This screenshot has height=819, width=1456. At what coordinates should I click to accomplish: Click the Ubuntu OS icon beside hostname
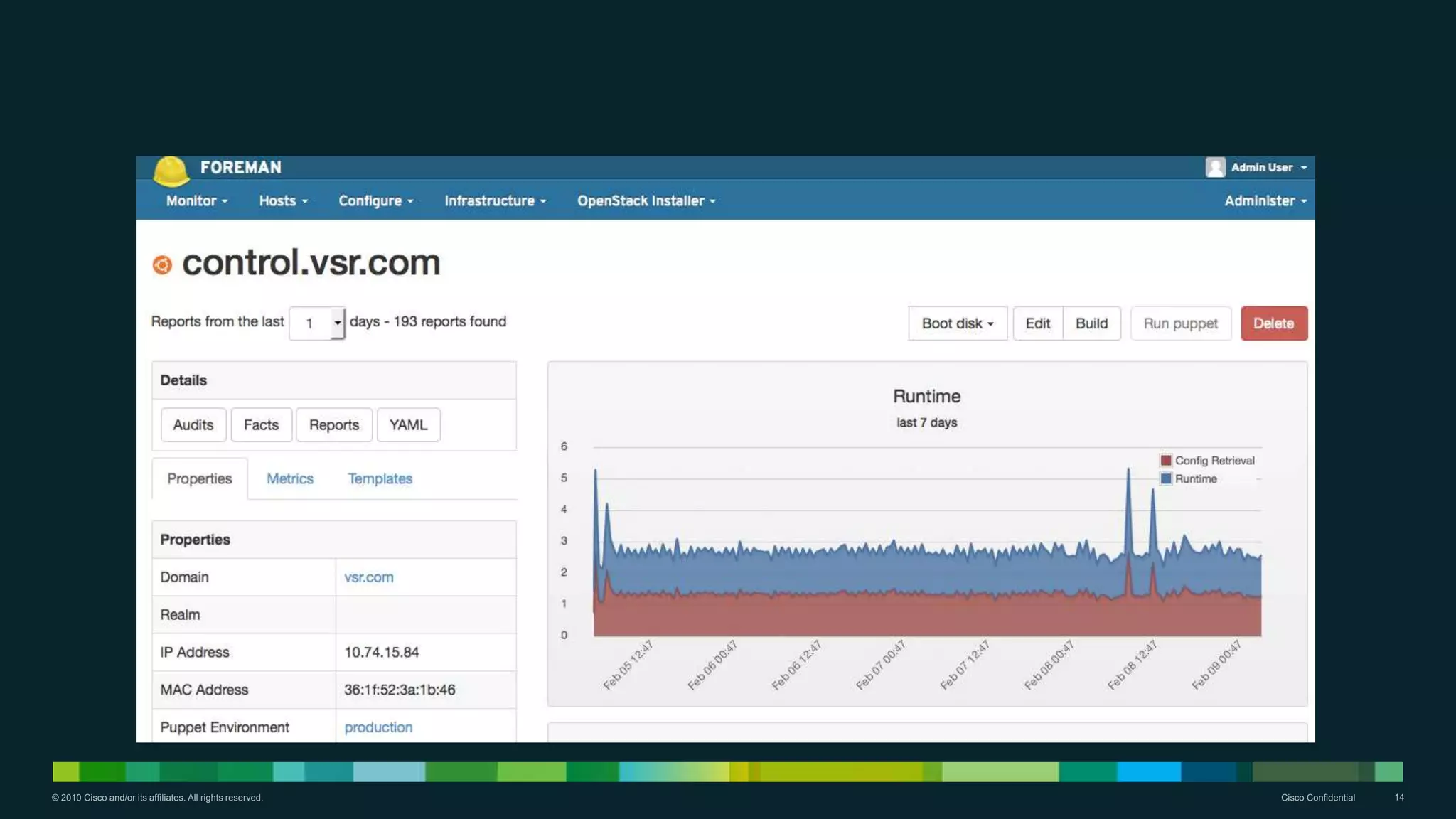point(162,265)
